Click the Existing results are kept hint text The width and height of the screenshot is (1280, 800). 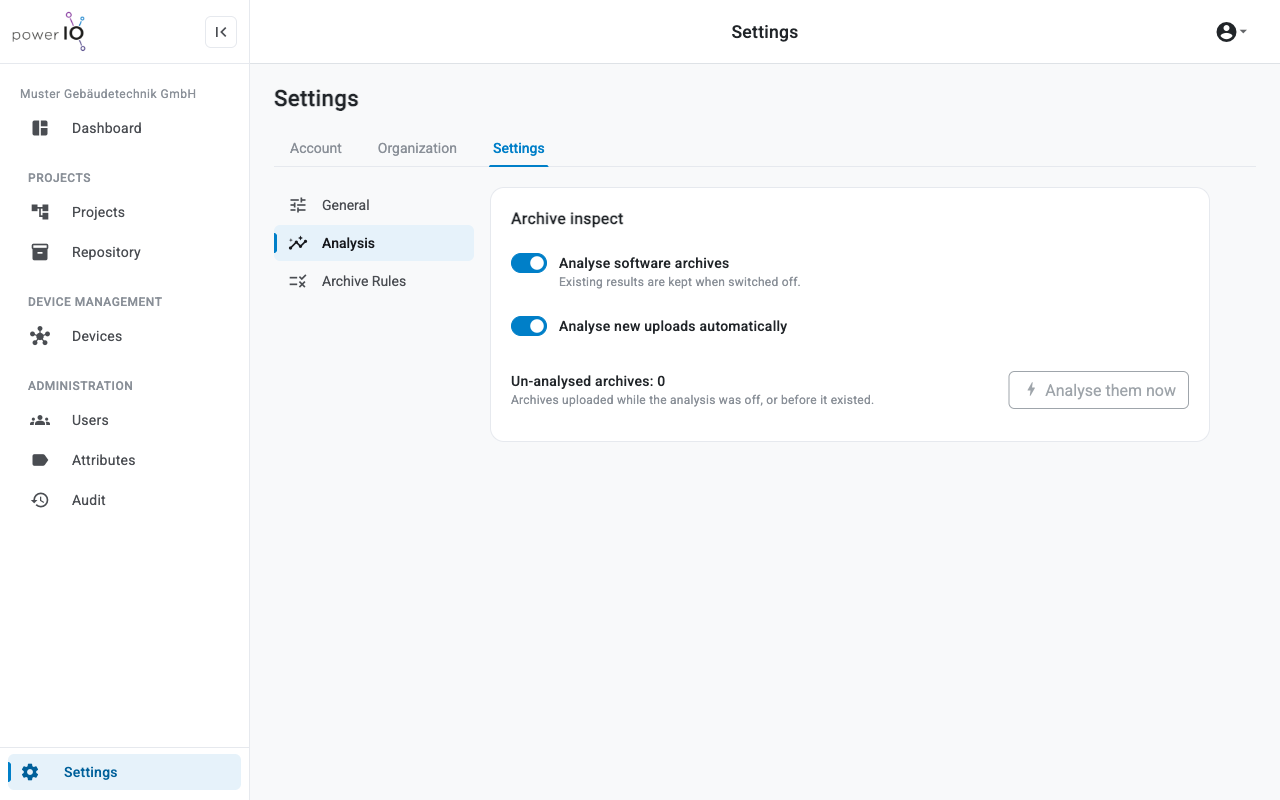[680, 282]
